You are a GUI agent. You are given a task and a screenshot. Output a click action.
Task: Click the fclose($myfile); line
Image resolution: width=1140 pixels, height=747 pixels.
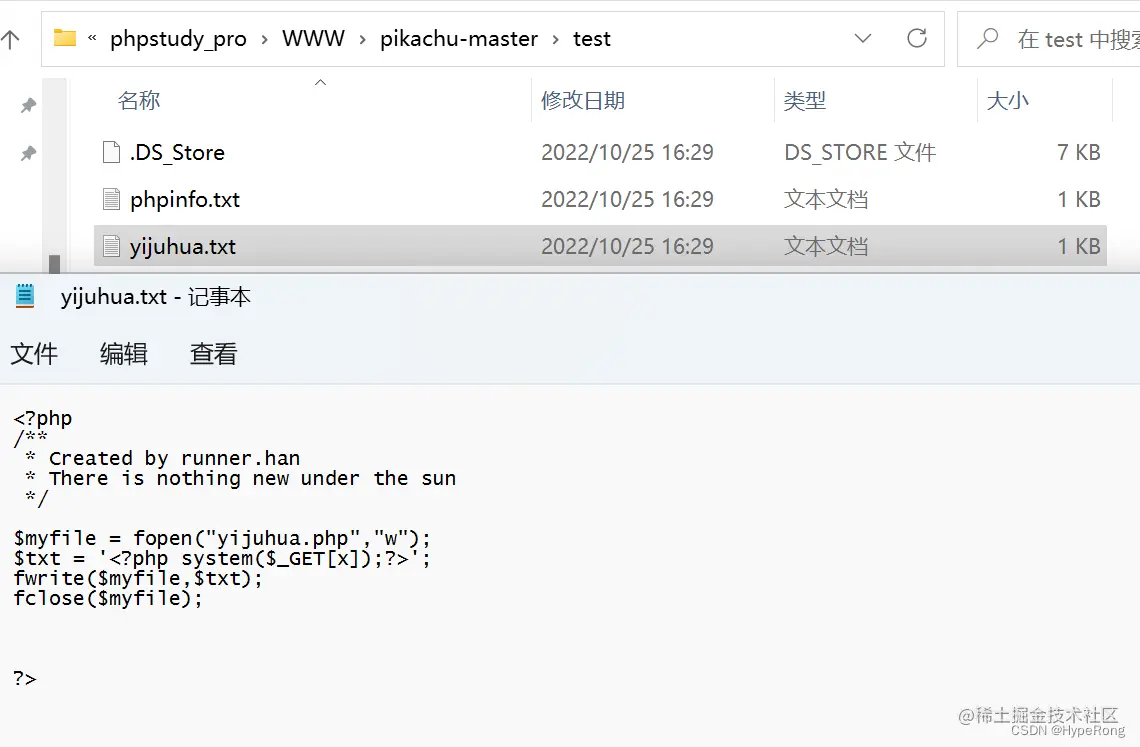[108, 599]
